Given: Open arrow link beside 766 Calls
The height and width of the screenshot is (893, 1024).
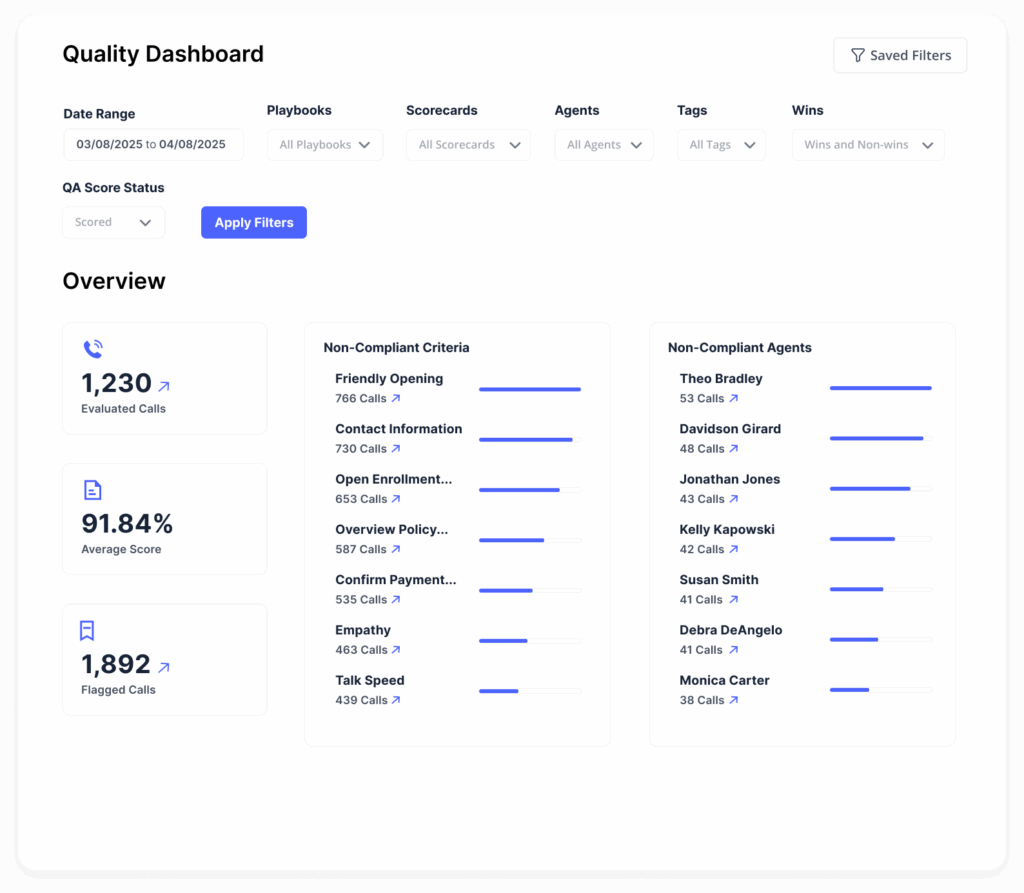Looking at the screenshot, I should coord(396,399).
